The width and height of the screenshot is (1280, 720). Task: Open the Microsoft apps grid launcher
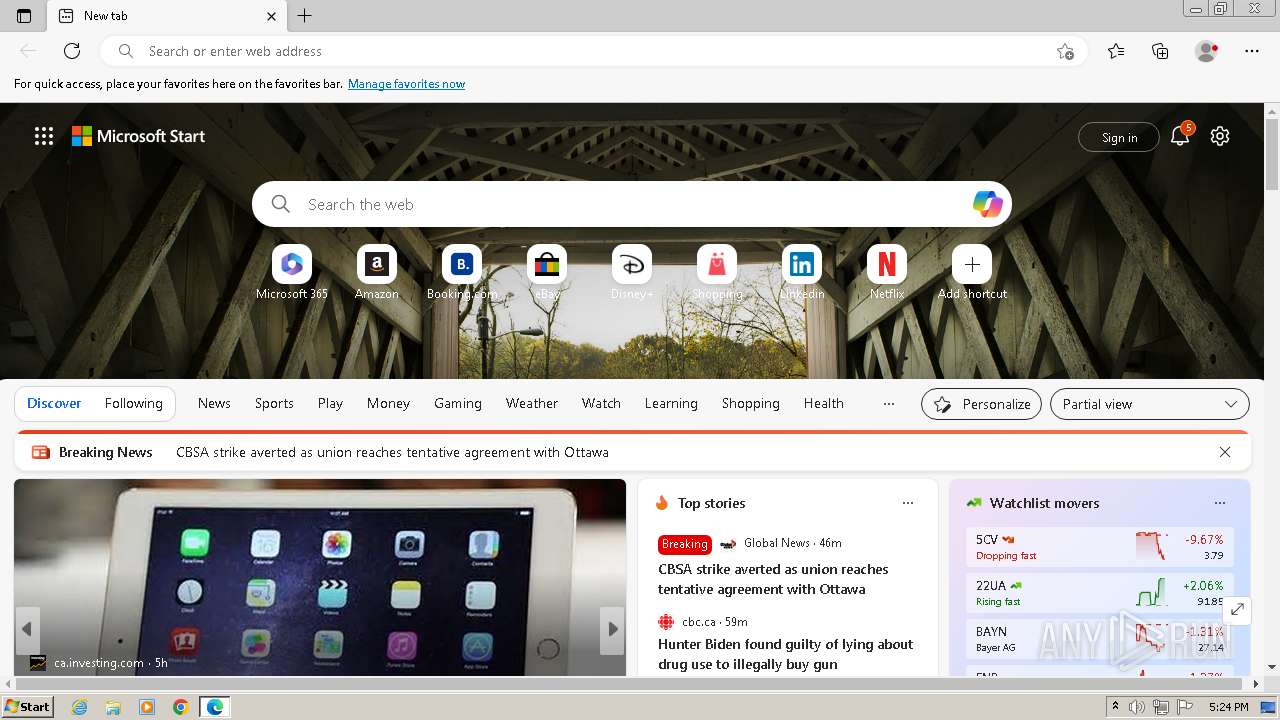click(44, 136)
